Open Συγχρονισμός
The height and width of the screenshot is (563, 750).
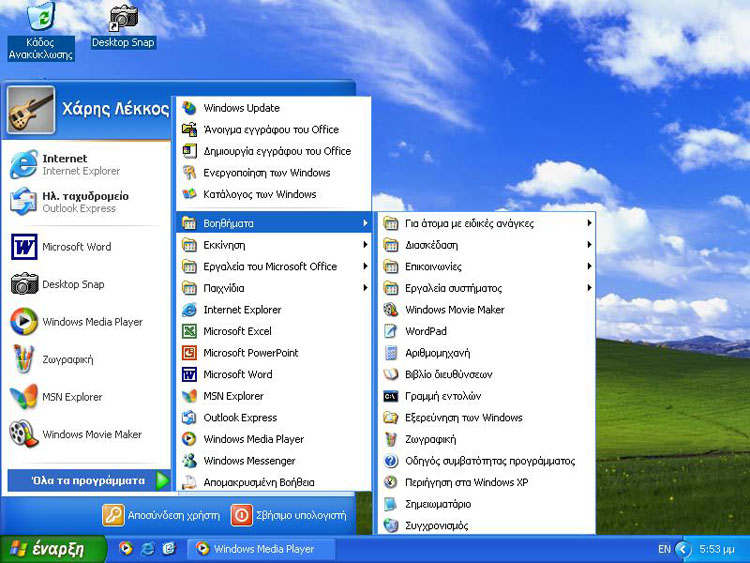pyautogui.click(x=487, y=525)
